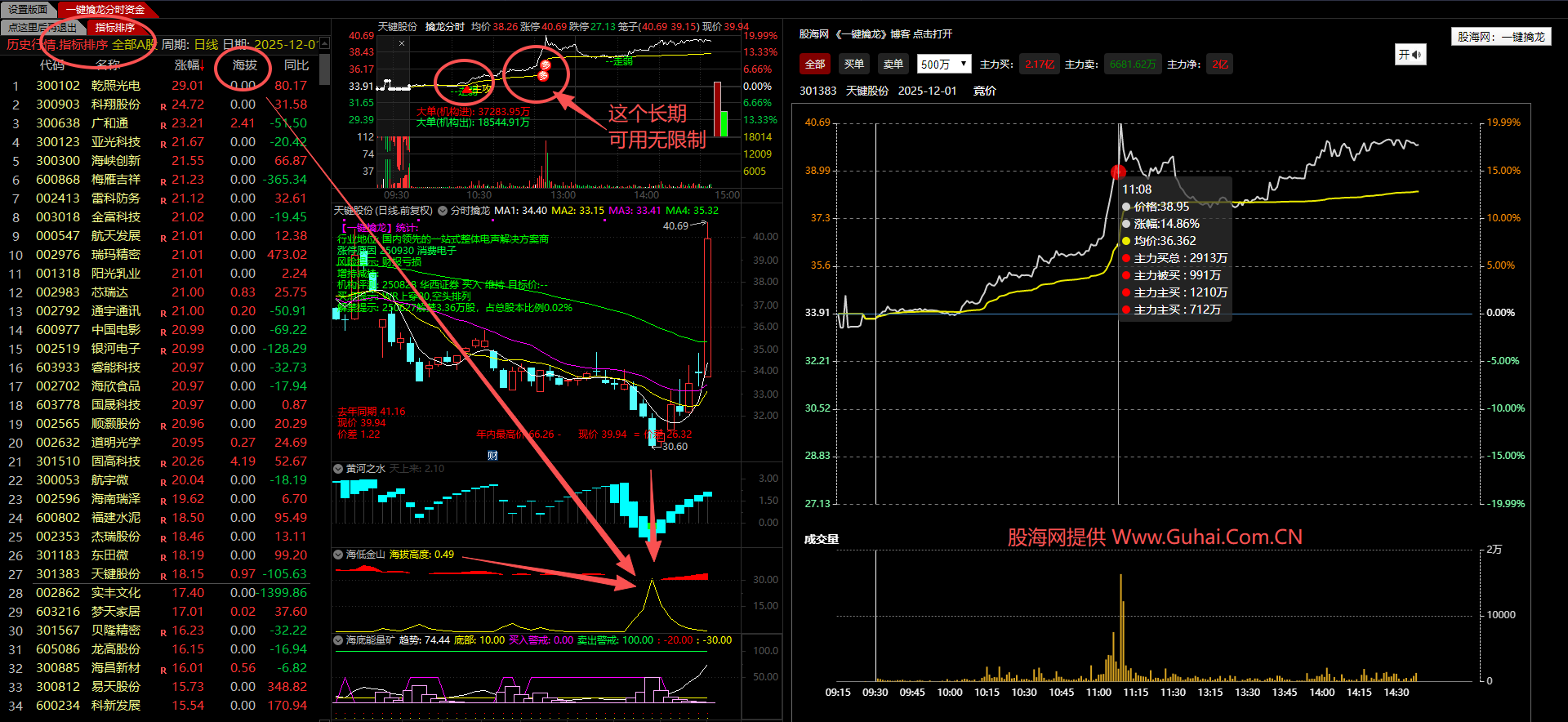
Task: Open the 股海网 博客 点击打开 link
Action: click(875, 34)
